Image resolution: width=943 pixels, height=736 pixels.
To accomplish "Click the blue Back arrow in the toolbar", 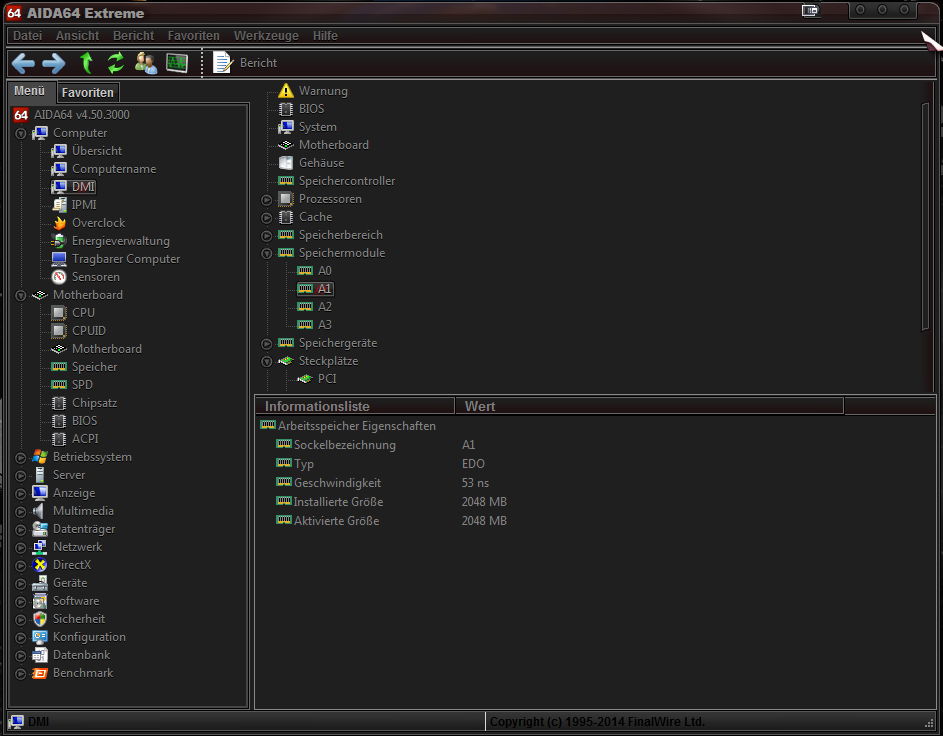I will point(23,63).
